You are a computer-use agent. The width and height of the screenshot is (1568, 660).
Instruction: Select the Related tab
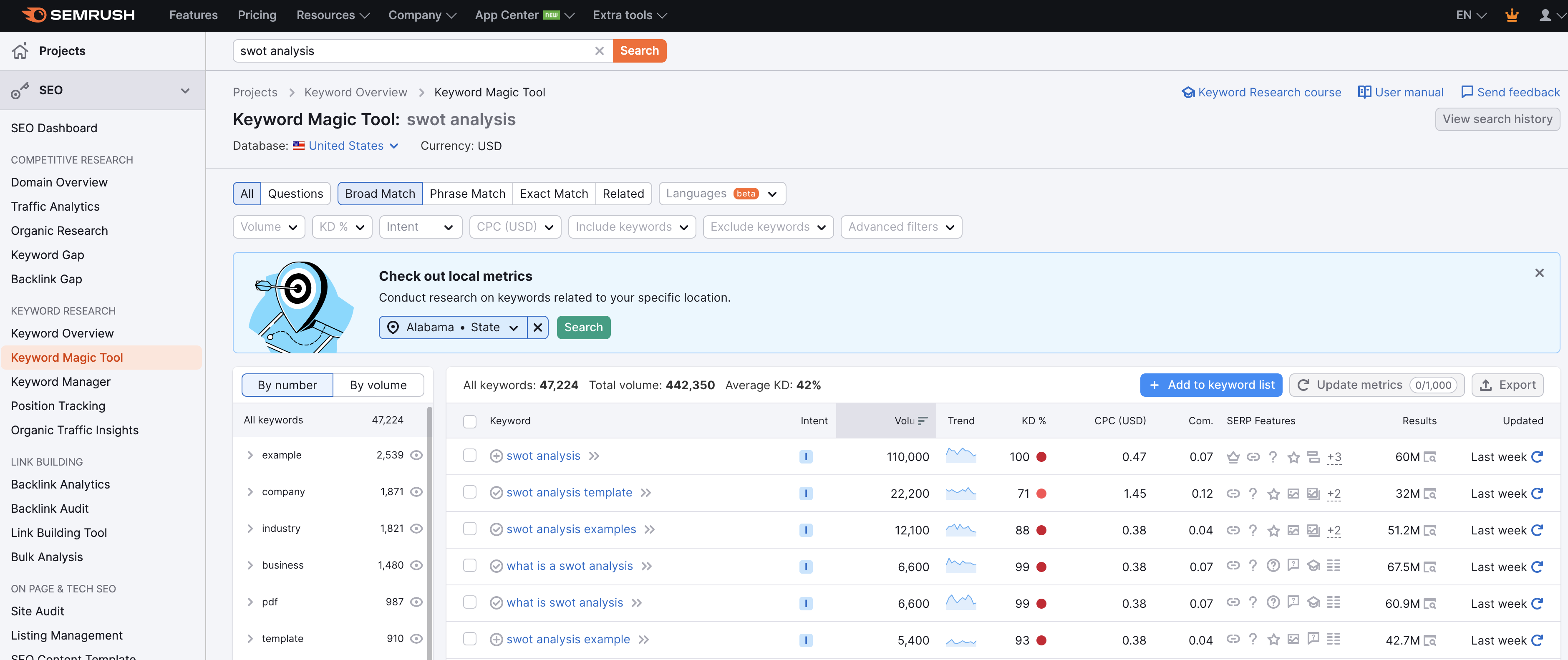click(x=623, y=194)
